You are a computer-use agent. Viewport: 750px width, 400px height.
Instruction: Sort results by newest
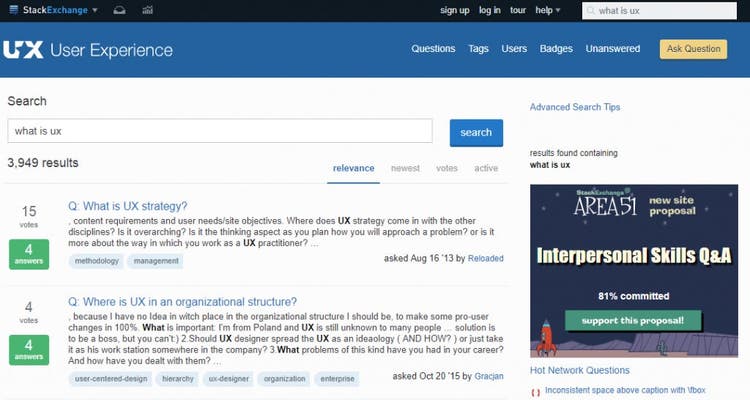(405, 168)
